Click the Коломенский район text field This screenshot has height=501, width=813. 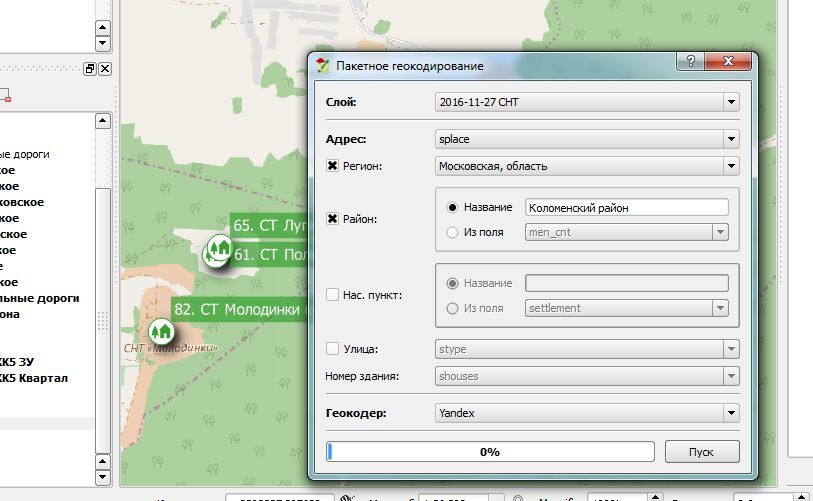click(x=627, y=207)
